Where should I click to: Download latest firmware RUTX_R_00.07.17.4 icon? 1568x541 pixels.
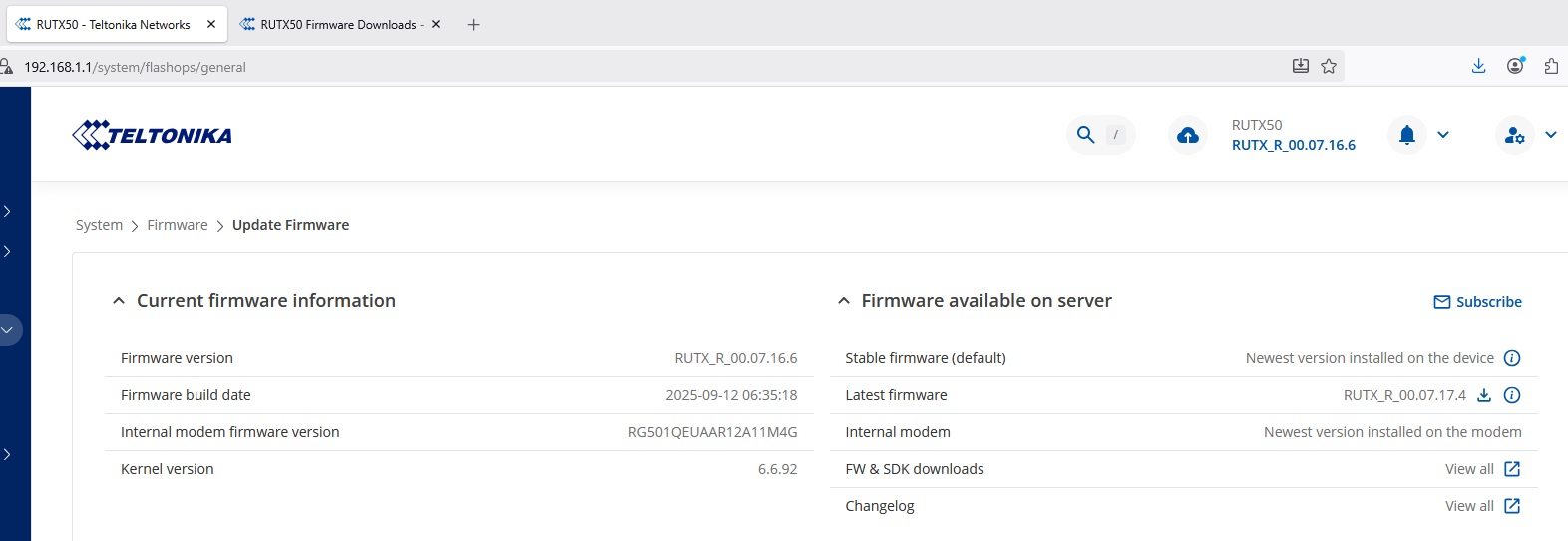pyautogui.click(x=1484, y=395)
